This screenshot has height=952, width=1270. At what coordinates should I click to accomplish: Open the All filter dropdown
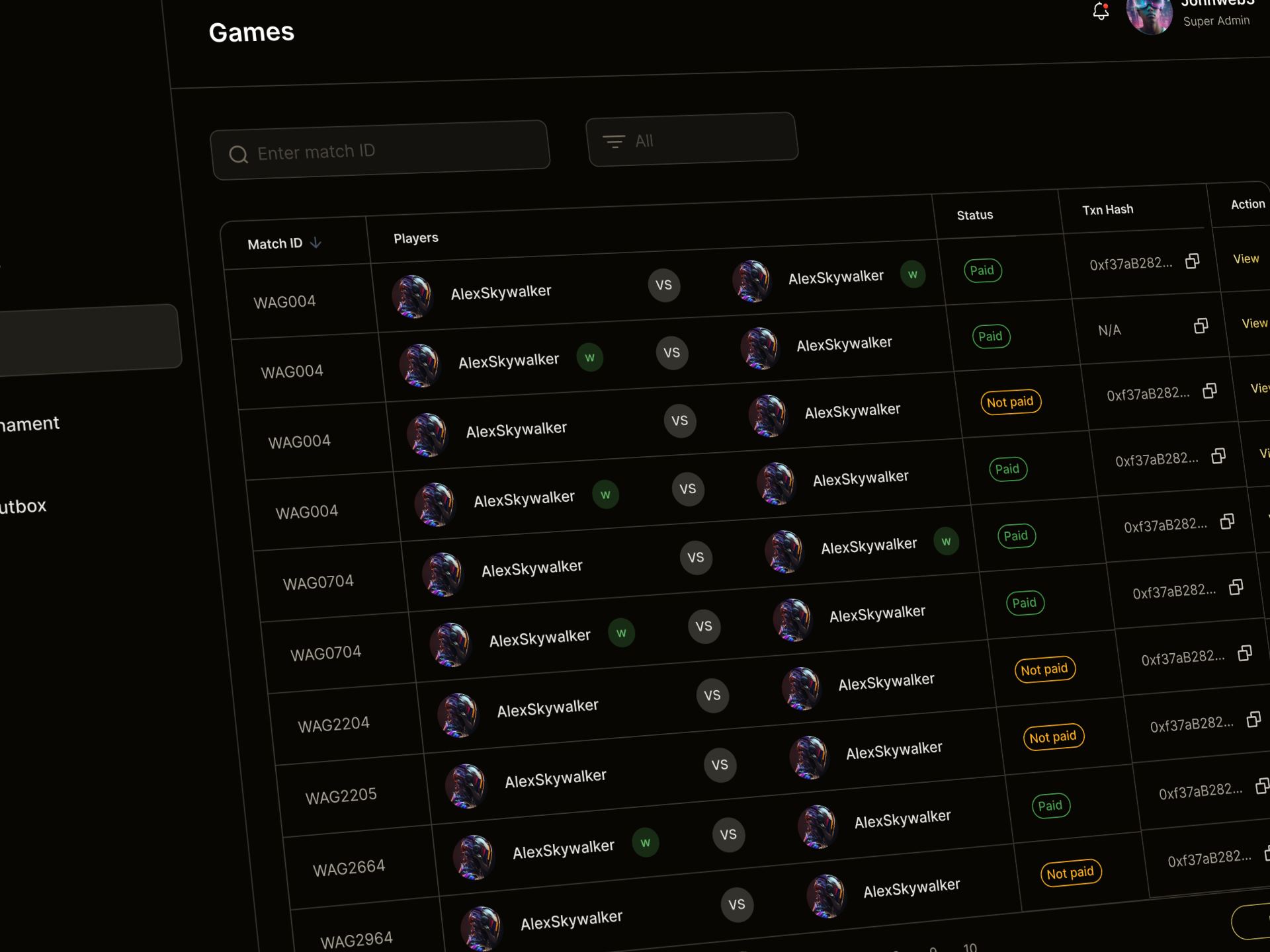(x=692, y=139)
